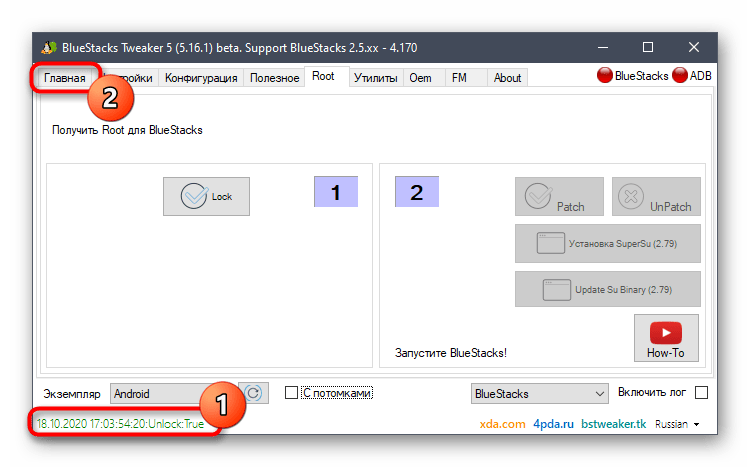Open the BlueStacks dropdown at the bottom
750x467 pixels.
[x=540, y=393]
